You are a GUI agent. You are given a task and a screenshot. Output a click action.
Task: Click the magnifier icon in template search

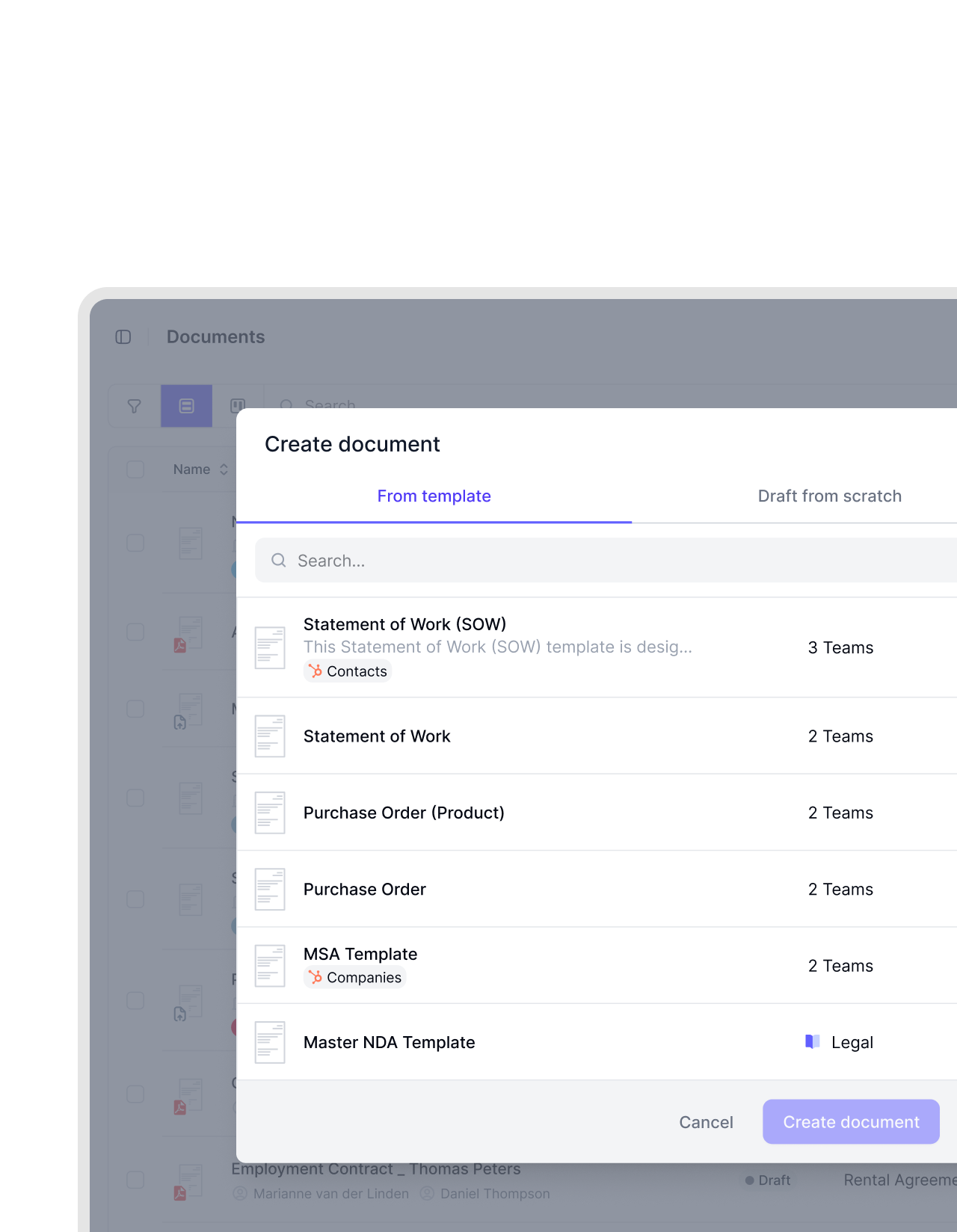tap(279, 561)
